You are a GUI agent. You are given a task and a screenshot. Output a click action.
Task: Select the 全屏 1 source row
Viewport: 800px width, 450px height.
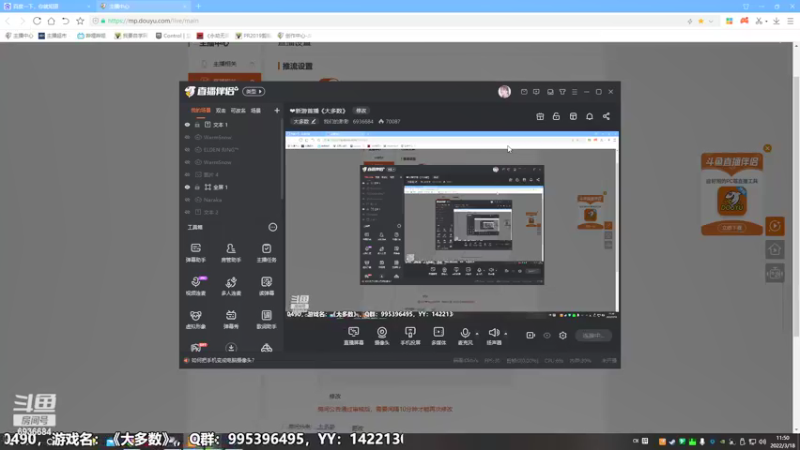[232, 187]
